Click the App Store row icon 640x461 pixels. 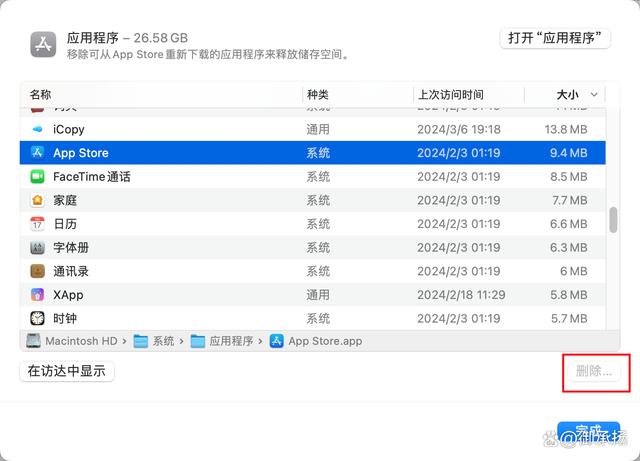click(x=37, y=153)
